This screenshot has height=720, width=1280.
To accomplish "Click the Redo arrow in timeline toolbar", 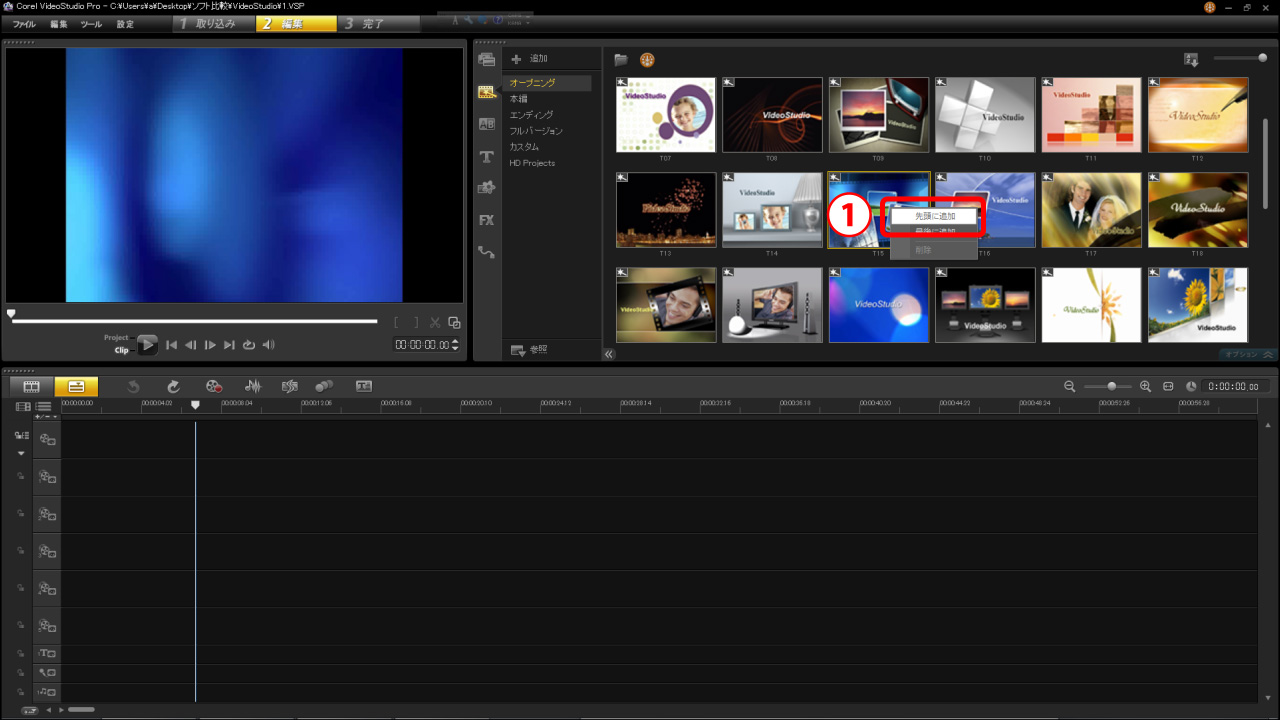I will click(x=173, y=386).
